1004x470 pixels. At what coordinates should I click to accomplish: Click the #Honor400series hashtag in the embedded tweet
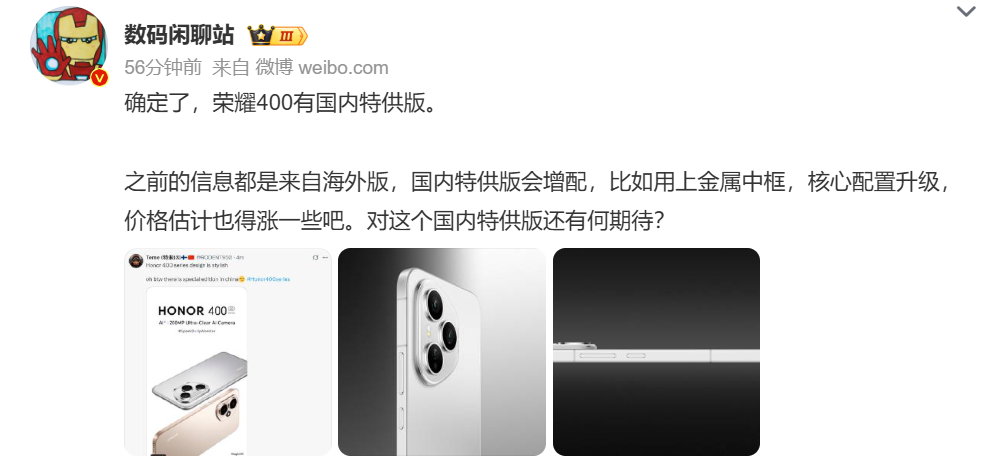[x=268, y=279]
